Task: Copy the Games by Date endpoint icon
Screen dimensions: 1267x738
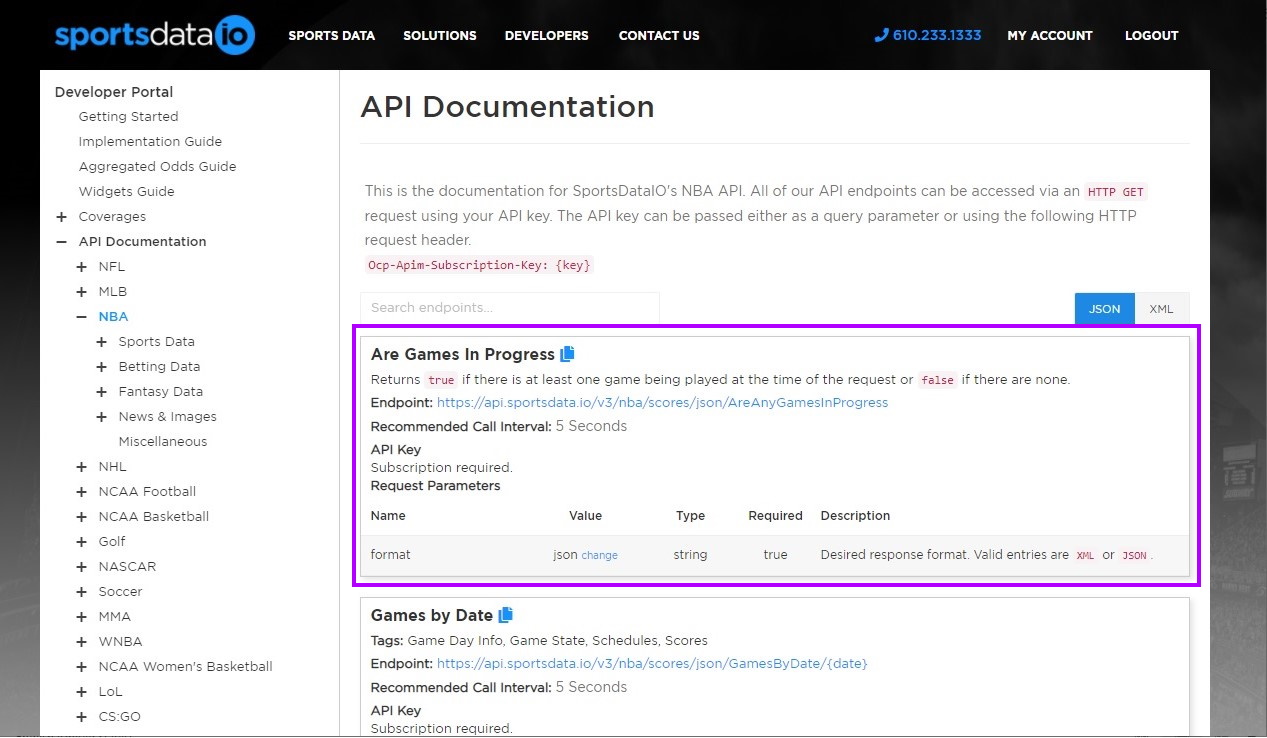Action: 506,615
